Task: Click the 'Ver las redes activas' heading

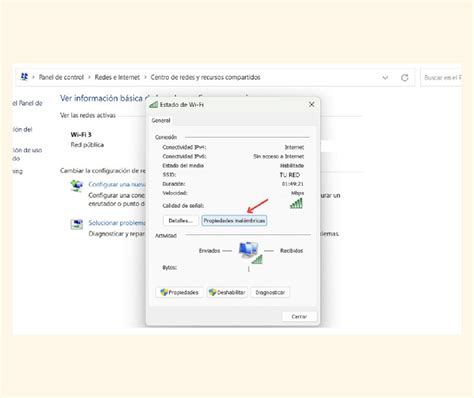Action: click(x=88, y=115)
